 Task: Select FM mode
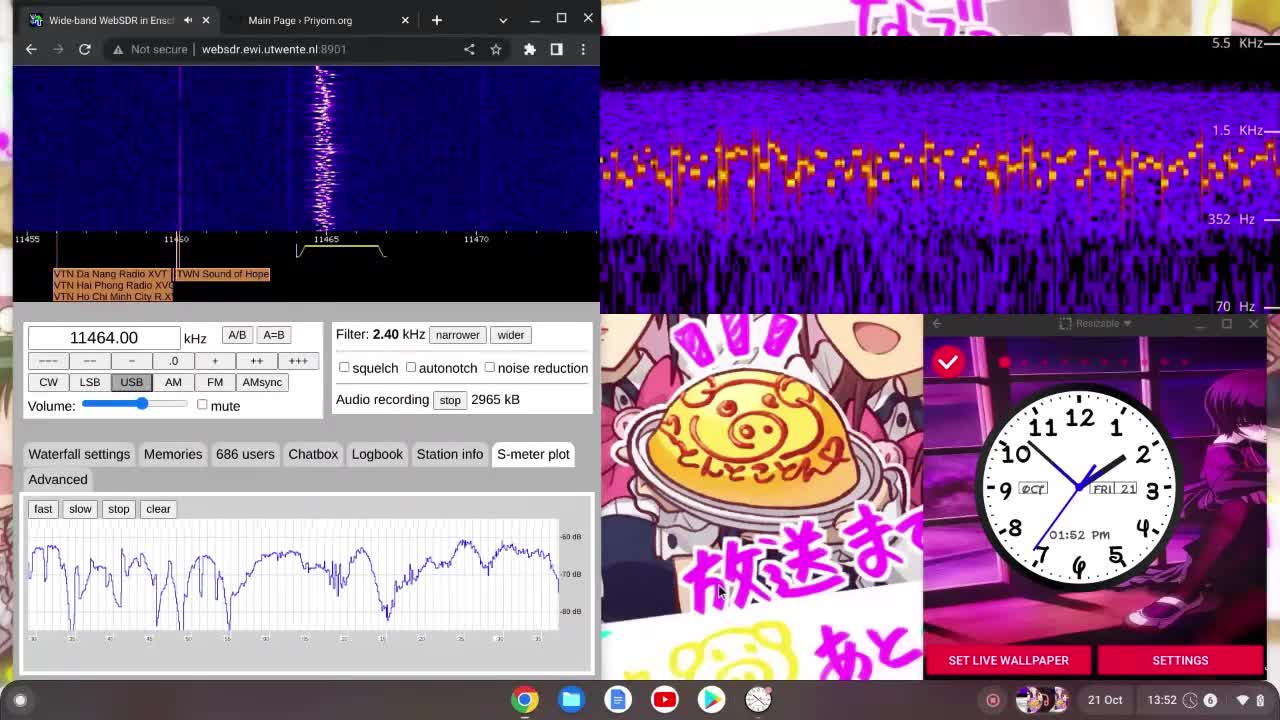pos(215,382)
